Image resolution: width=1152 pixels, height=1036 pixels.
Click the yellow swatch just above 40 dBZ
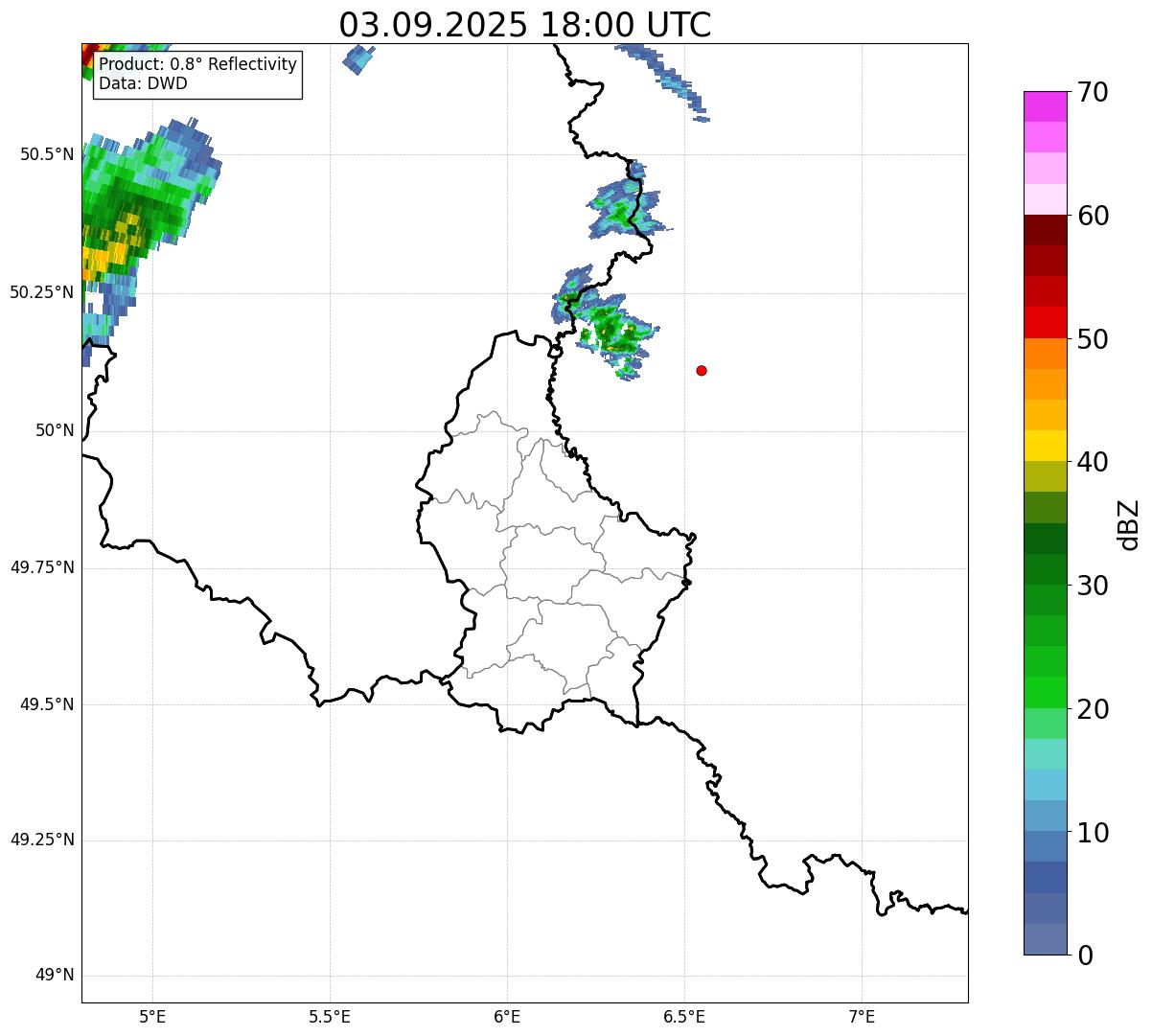click(1046, 447)
